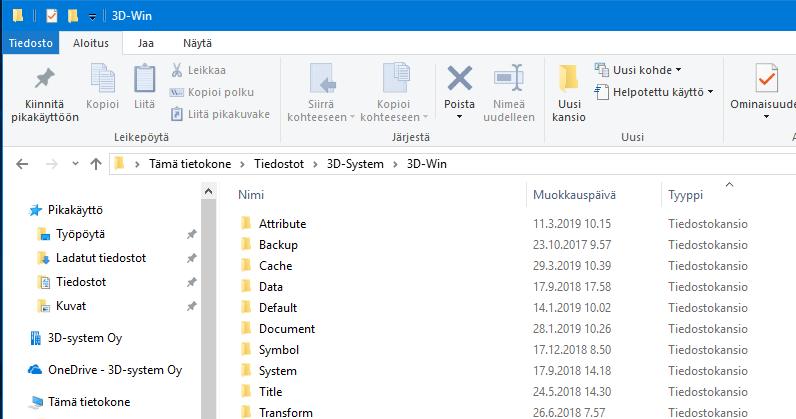The image size is (796, 419).
Task: Open Kopioi kohteeseen menu
Action: [x=394, y=93]
